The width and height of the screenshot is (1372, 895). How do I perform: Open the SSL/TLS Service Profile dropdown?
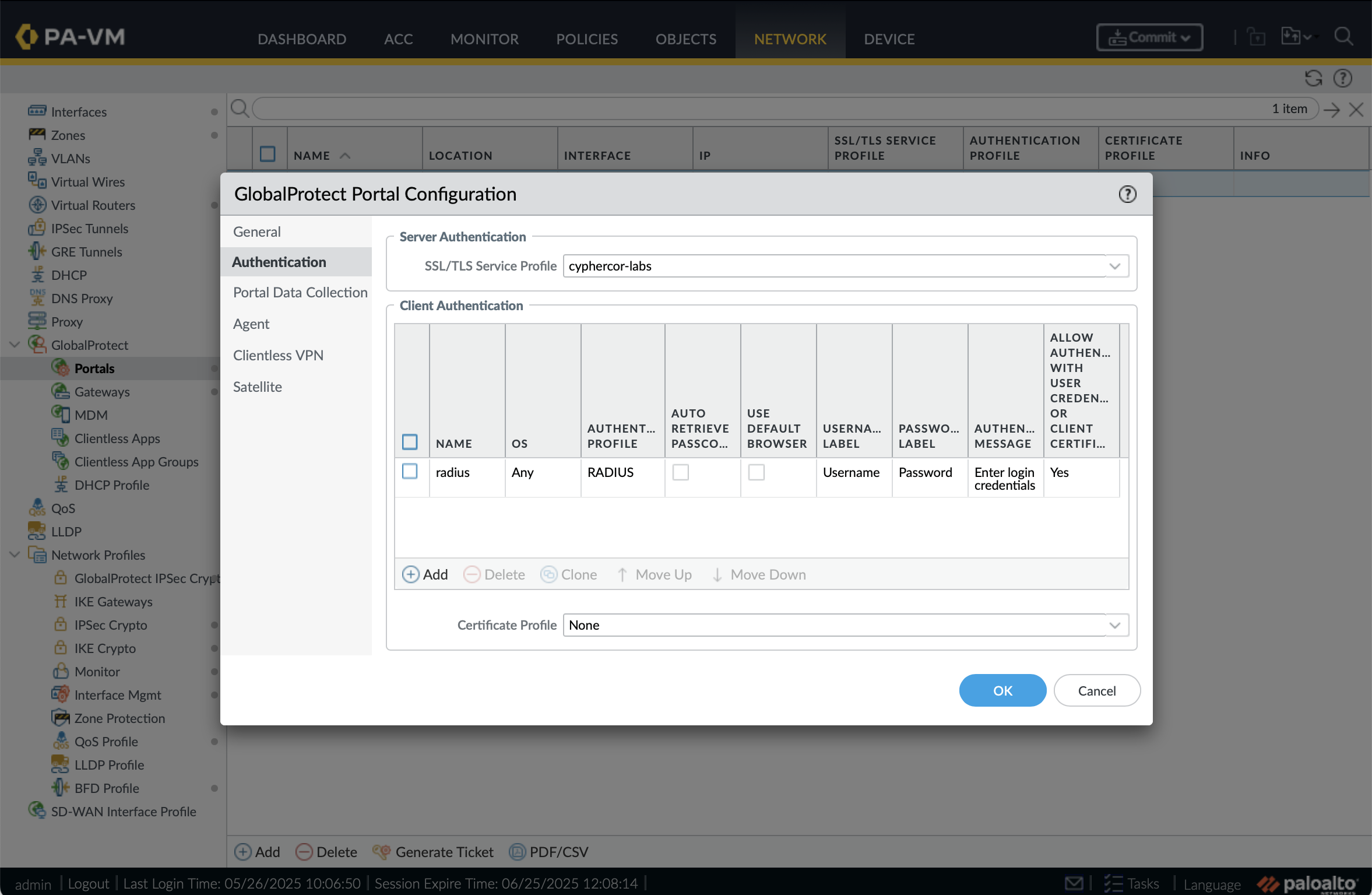point(1114,266)
